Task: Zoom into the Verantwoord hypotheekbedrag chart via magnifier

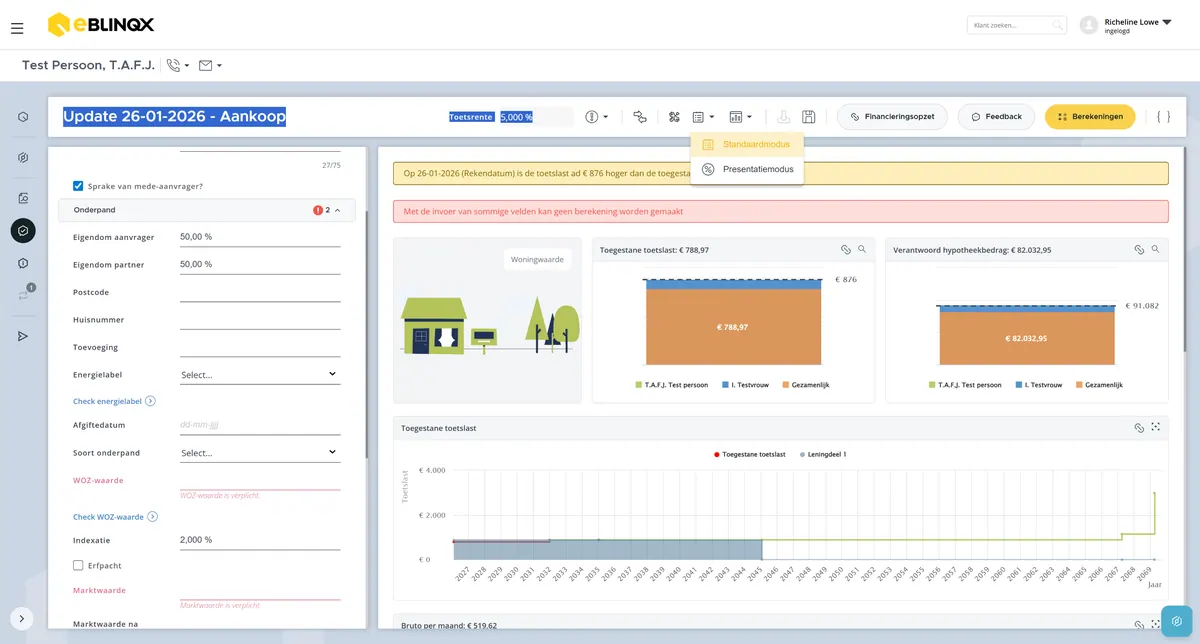Action: click(x=1155, y=249)
